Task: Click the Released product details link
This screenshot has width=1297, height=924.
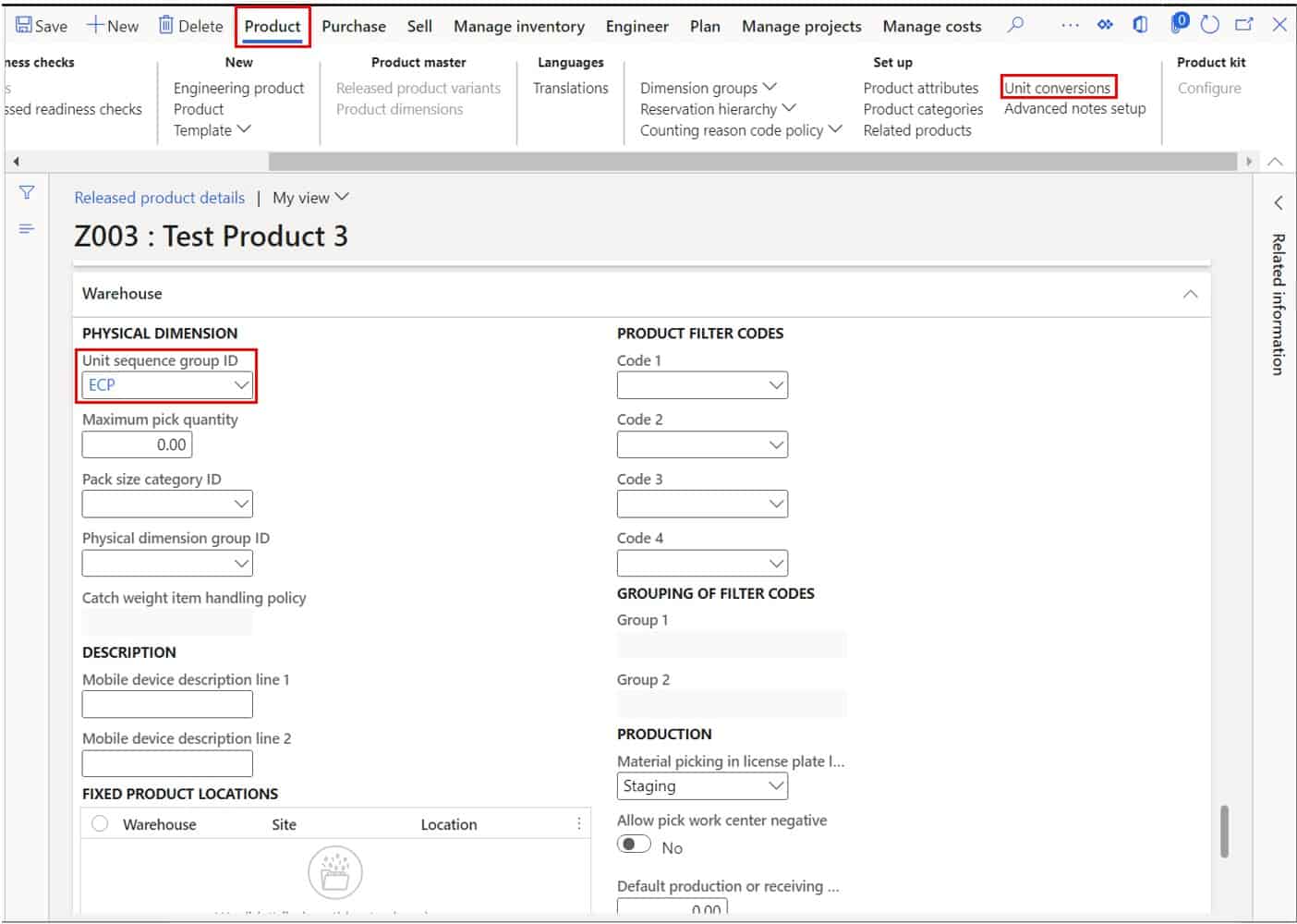Action: (159, 197)
